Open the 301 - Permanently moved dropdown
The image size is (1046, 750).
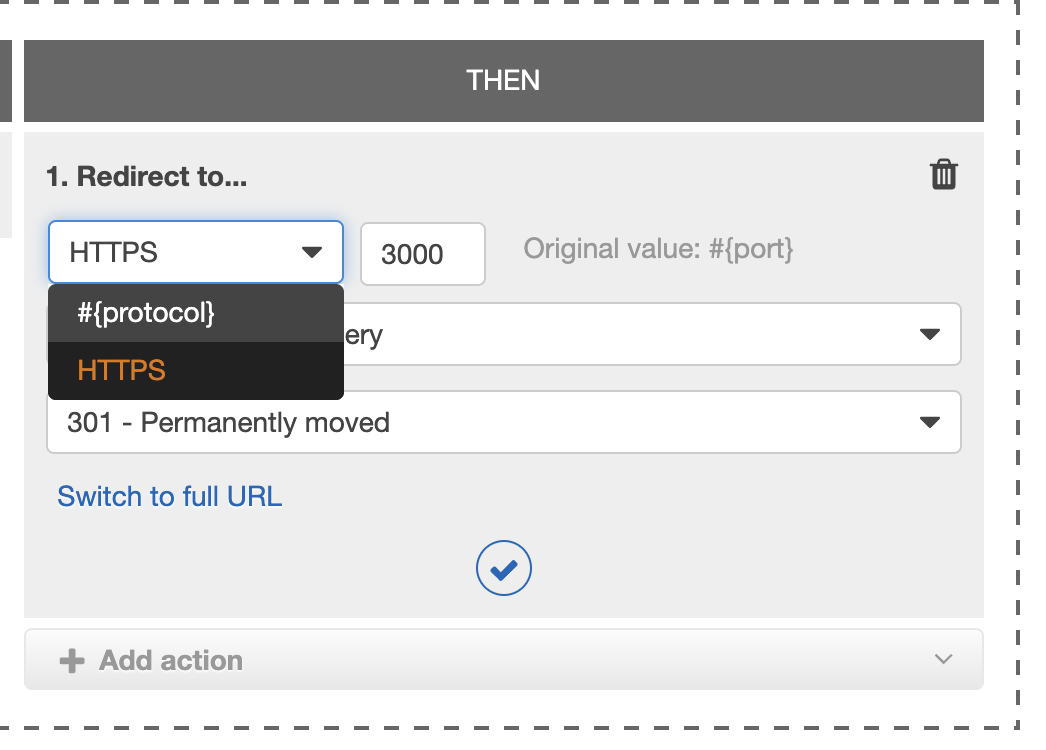pos(504,422)
